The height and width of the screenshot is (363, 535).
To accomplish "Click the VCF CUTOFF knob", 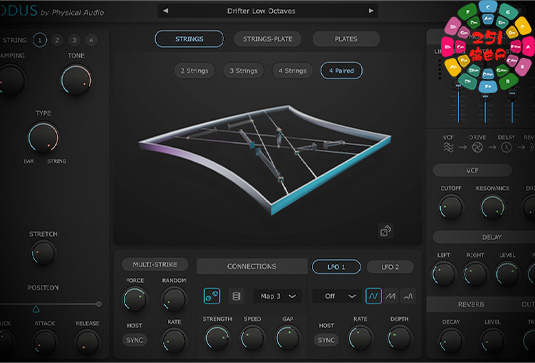I will pyautogui.click(x=451, y=207).
